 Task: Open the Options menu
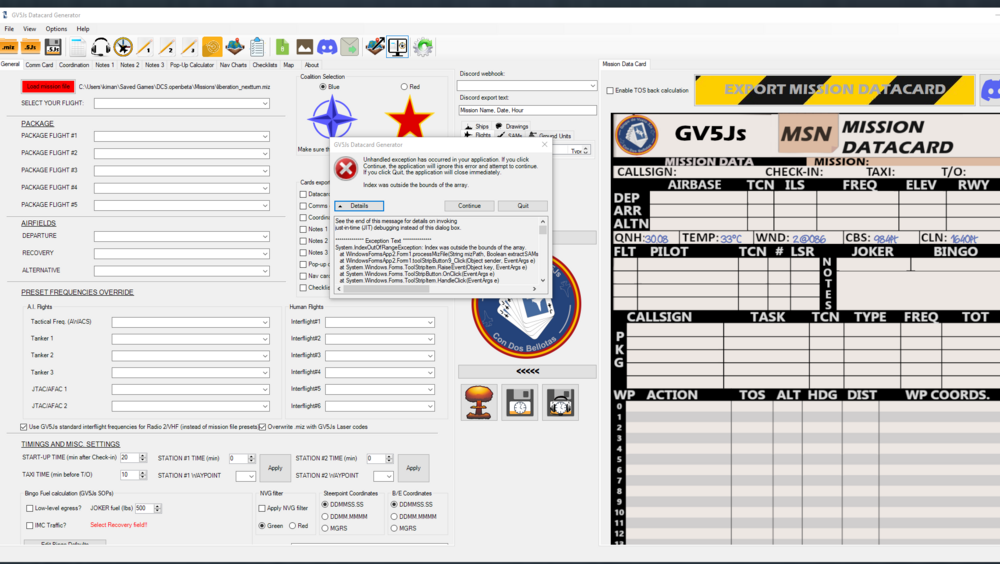pos(56,29)
